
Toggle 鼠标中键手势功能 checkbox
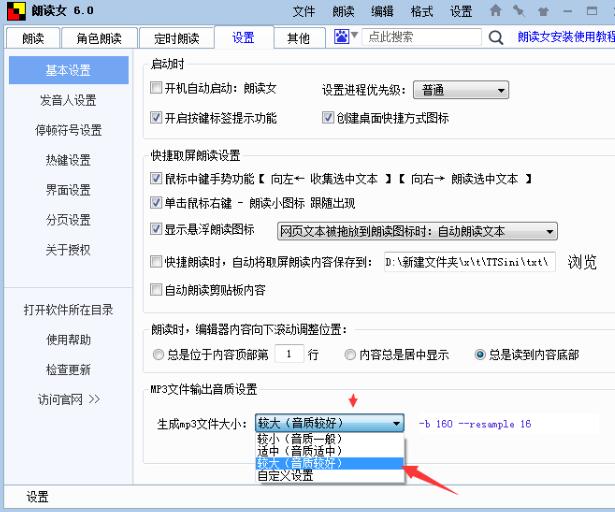(x=156, y=179)
